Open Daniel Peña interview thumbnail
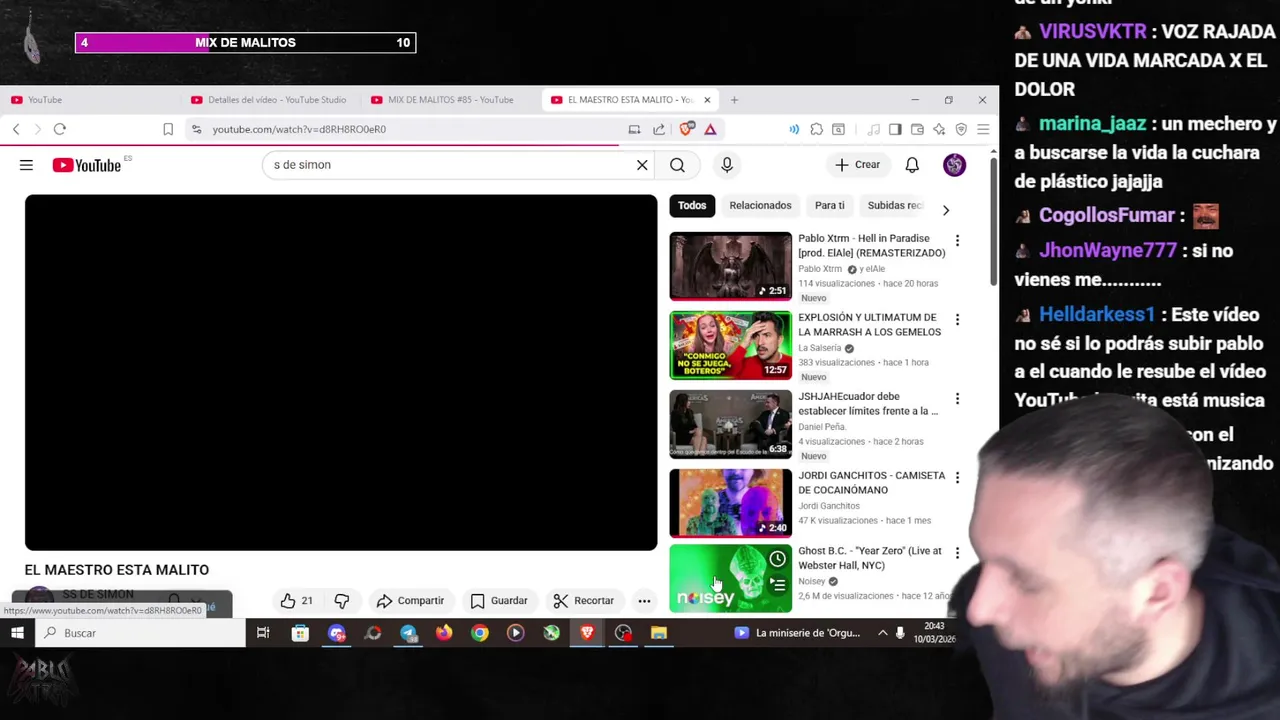Image resolution: width=1280 pixels, height=720 pixels. click(730, 424)
